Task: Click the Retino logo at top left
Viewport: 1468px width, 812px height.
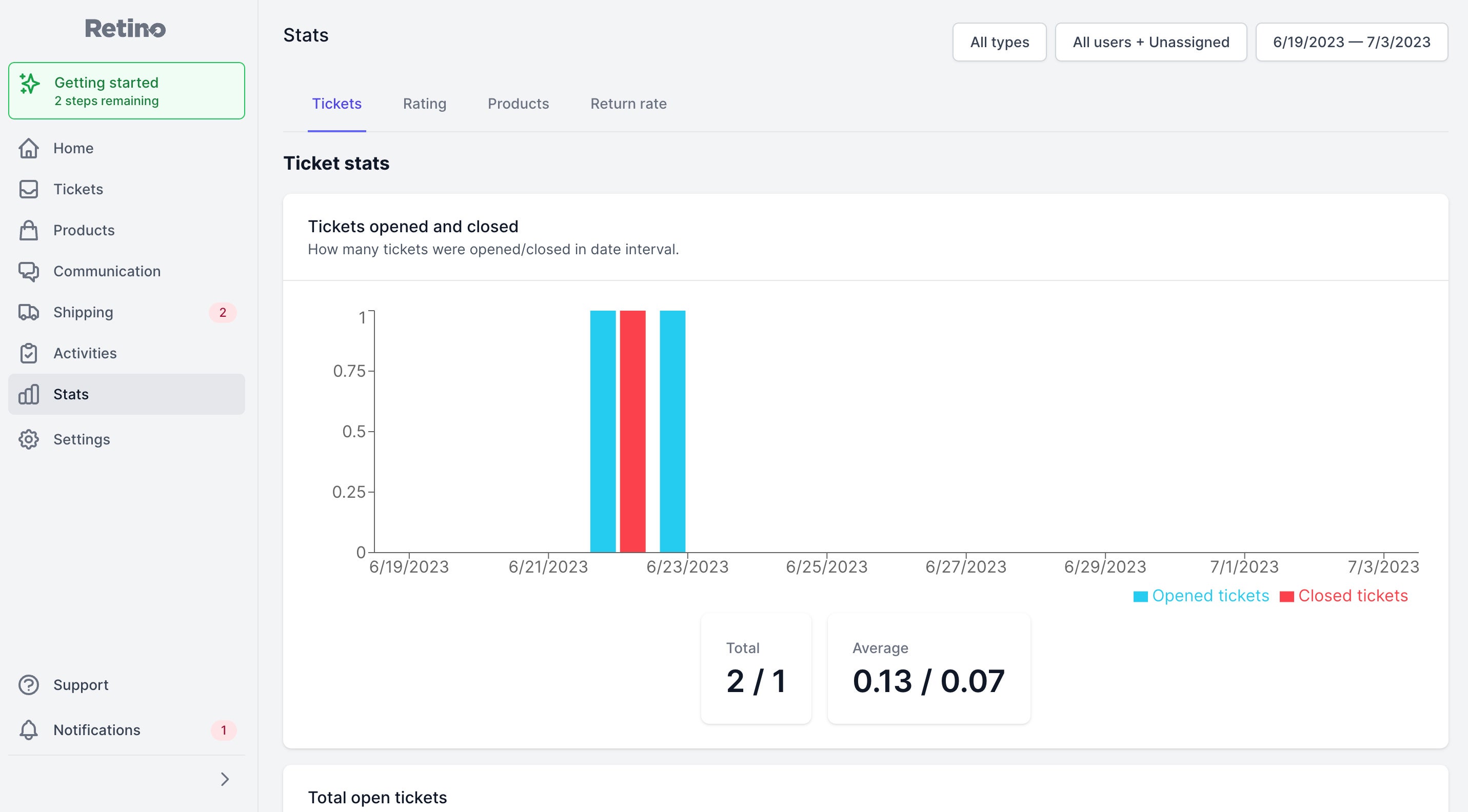Action: click(x=124, y=27)
